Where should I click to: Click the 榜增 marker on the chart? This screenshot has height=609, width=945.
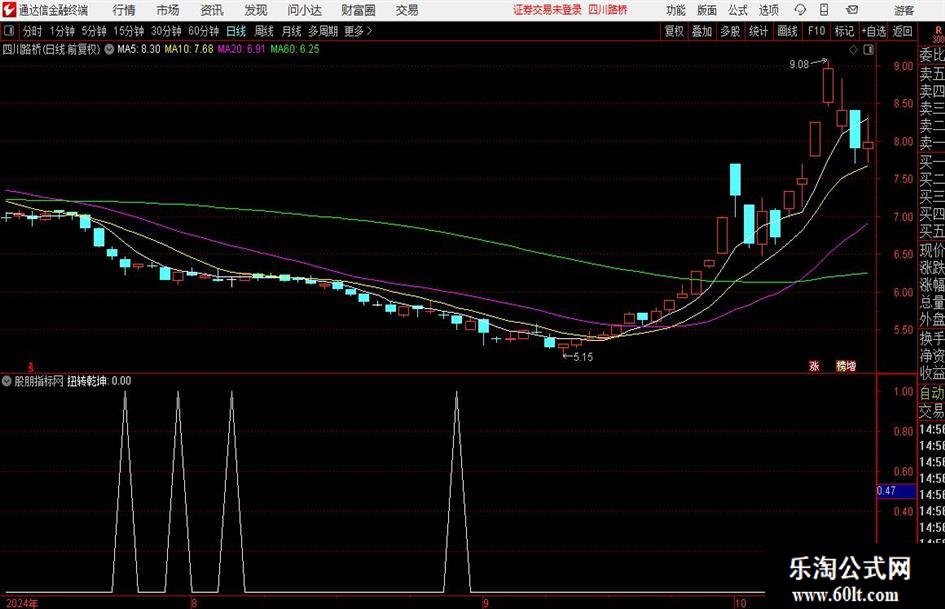point(846,366)
